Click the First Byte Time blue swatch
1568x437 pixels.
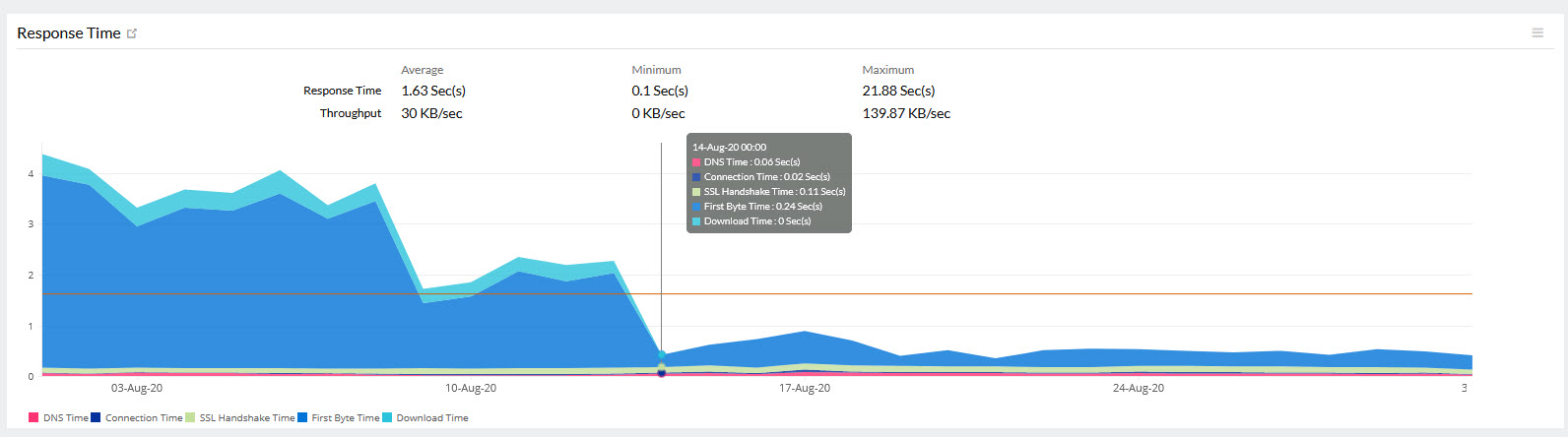302,418
